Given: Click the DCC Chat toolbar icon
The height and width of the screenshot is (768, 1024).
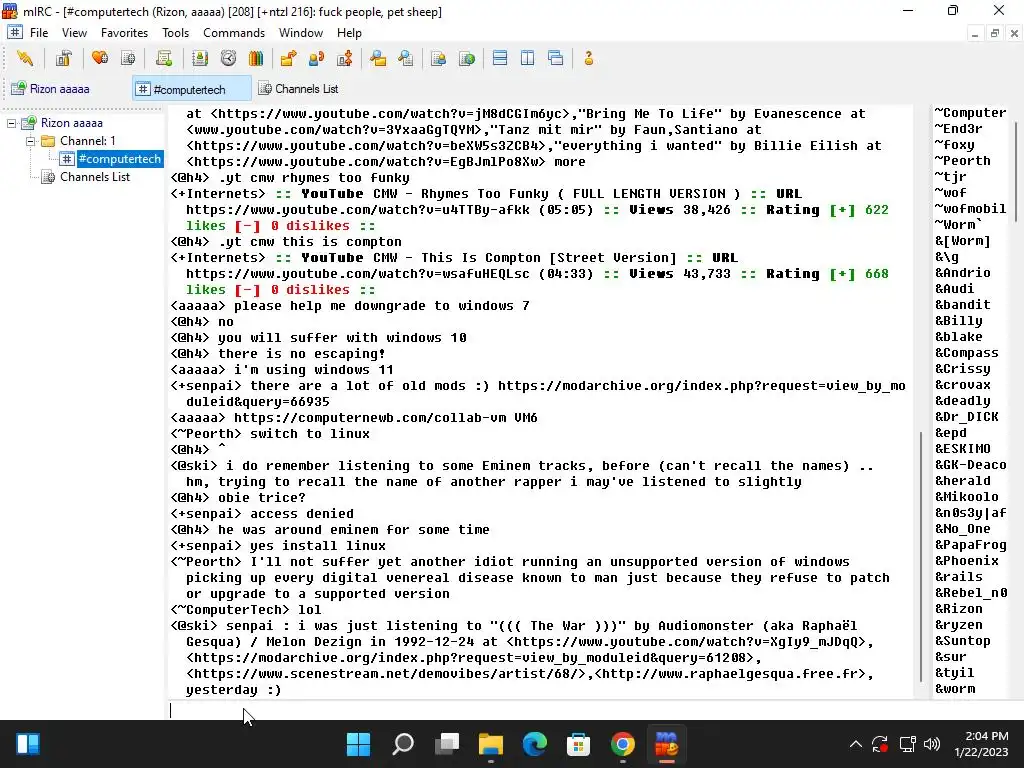Looking at the screenshot, I should [317, 59].
